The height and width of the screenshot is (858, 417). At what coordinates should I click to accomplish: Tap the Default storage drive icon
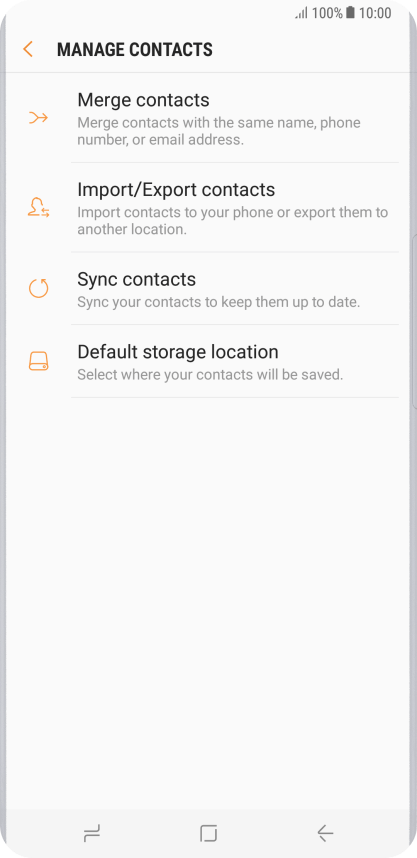[x=38, y=361]
